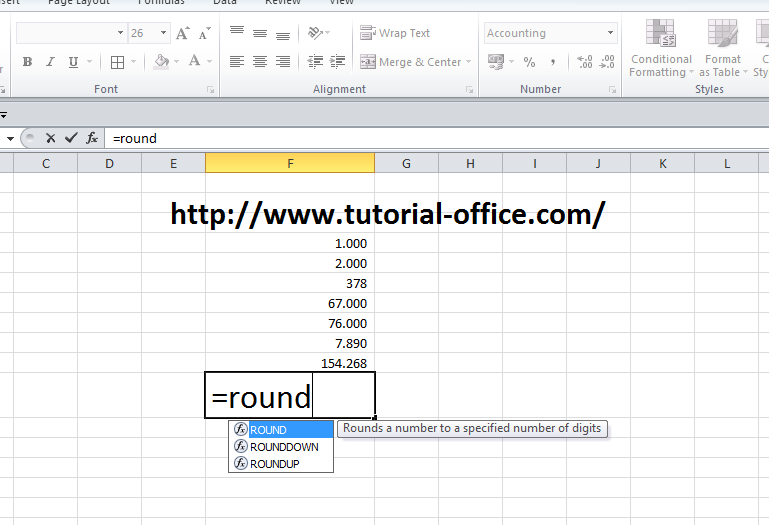Apply comma style

[x=553, y=62]
